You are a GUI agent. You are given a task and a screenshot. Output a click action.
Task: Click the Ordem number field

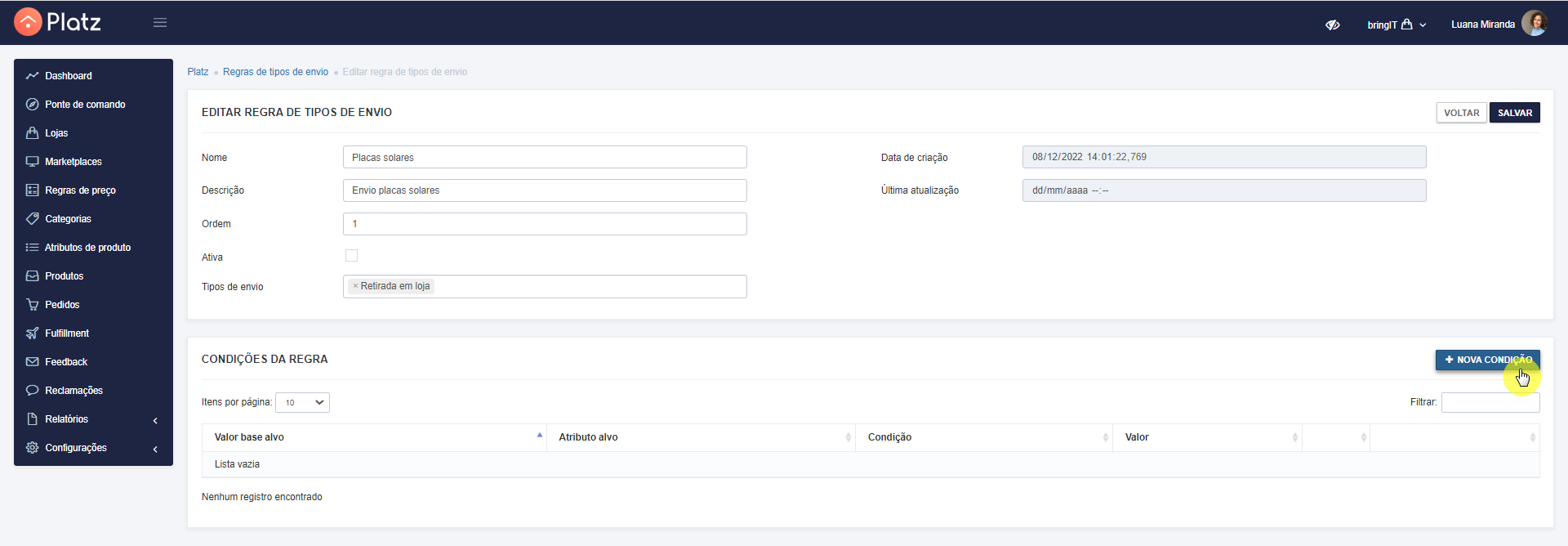tap(545, 224)
